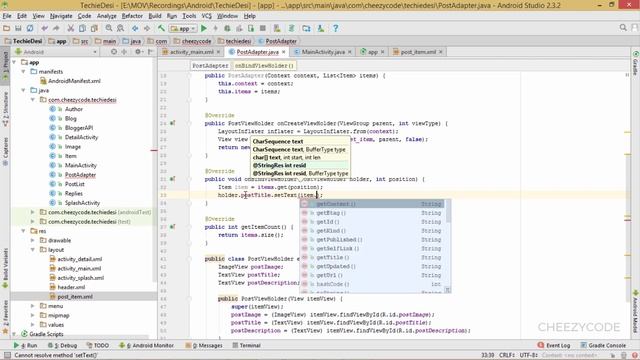This screenshot has width=640, height=360.
Task: Open the Terminal tool window
Action: 247,345
